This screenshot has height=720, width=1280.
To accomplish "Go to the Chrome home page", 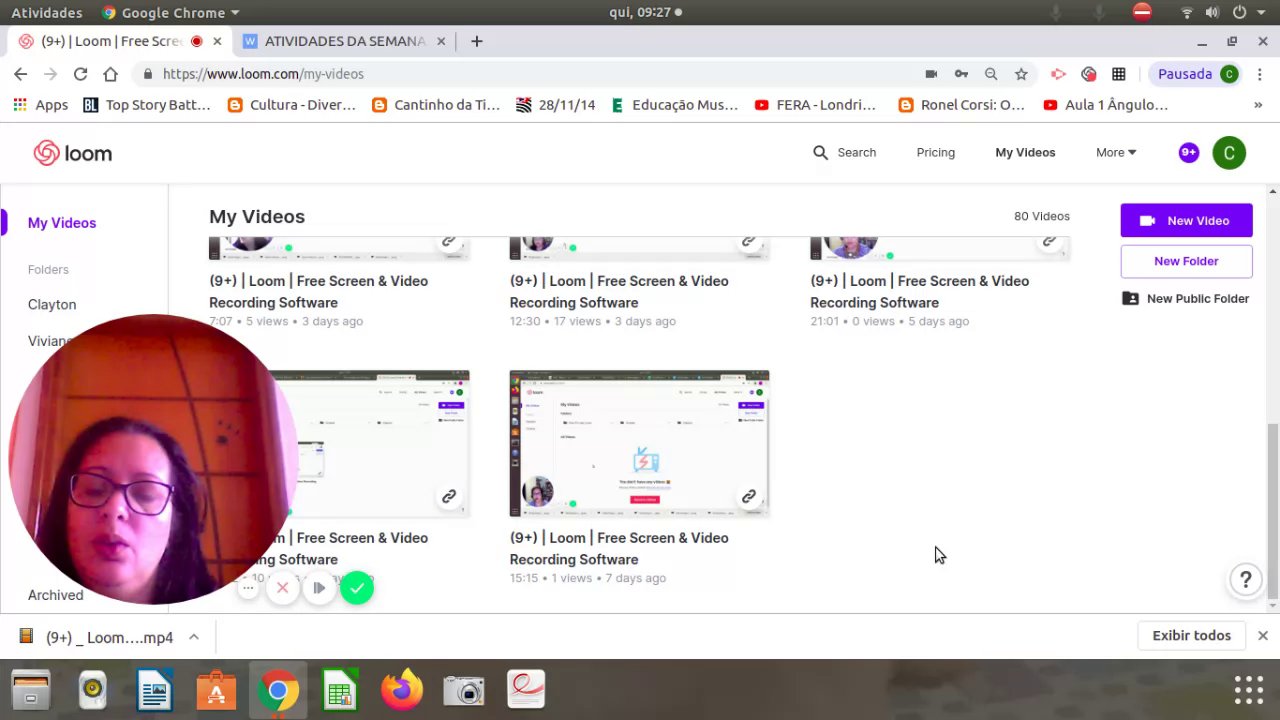I will tap(110, 74).
